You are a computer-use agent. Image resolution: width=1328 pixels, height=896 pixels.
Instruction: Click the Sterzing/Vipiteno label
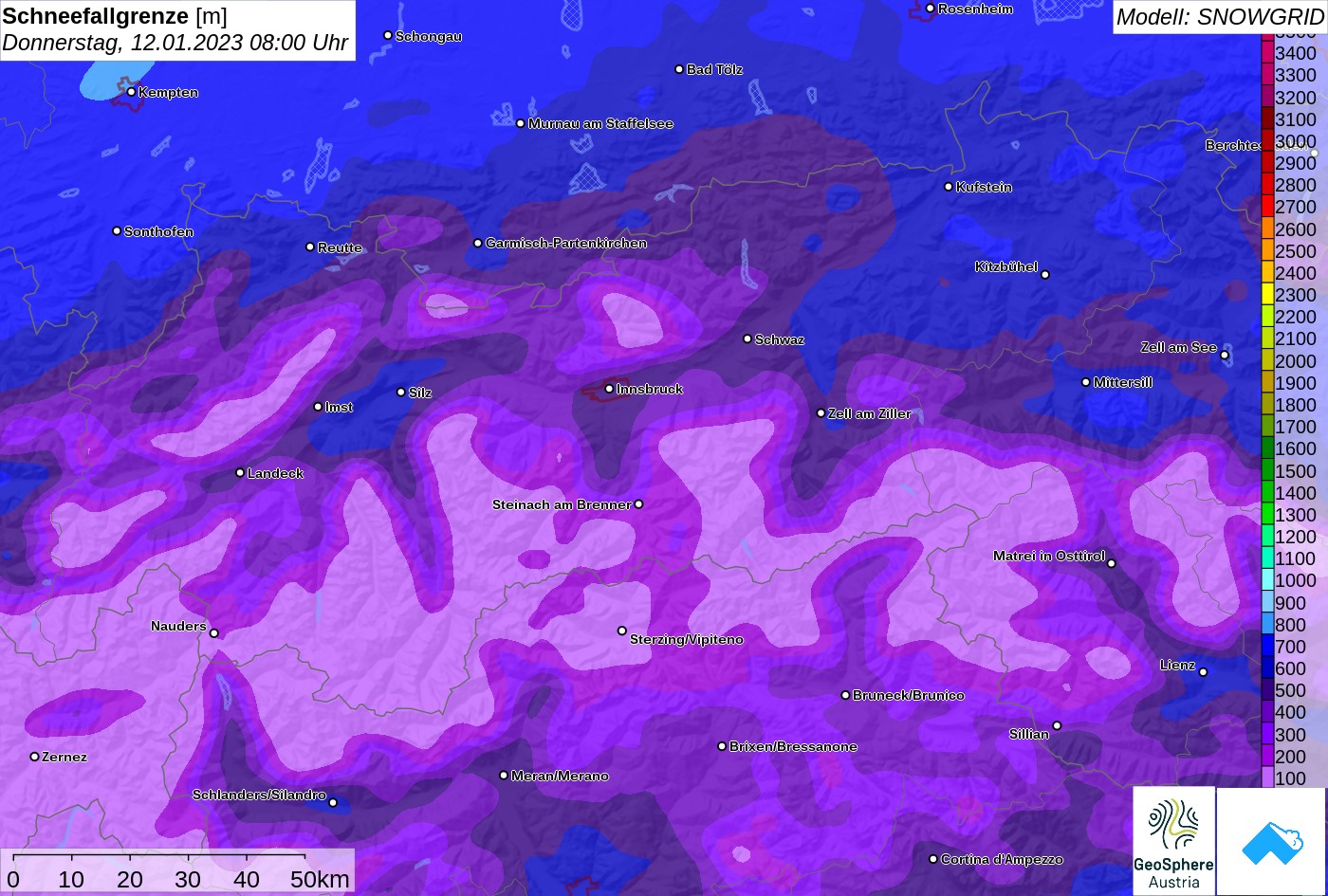pyautogui.click(x=687, y=640)
